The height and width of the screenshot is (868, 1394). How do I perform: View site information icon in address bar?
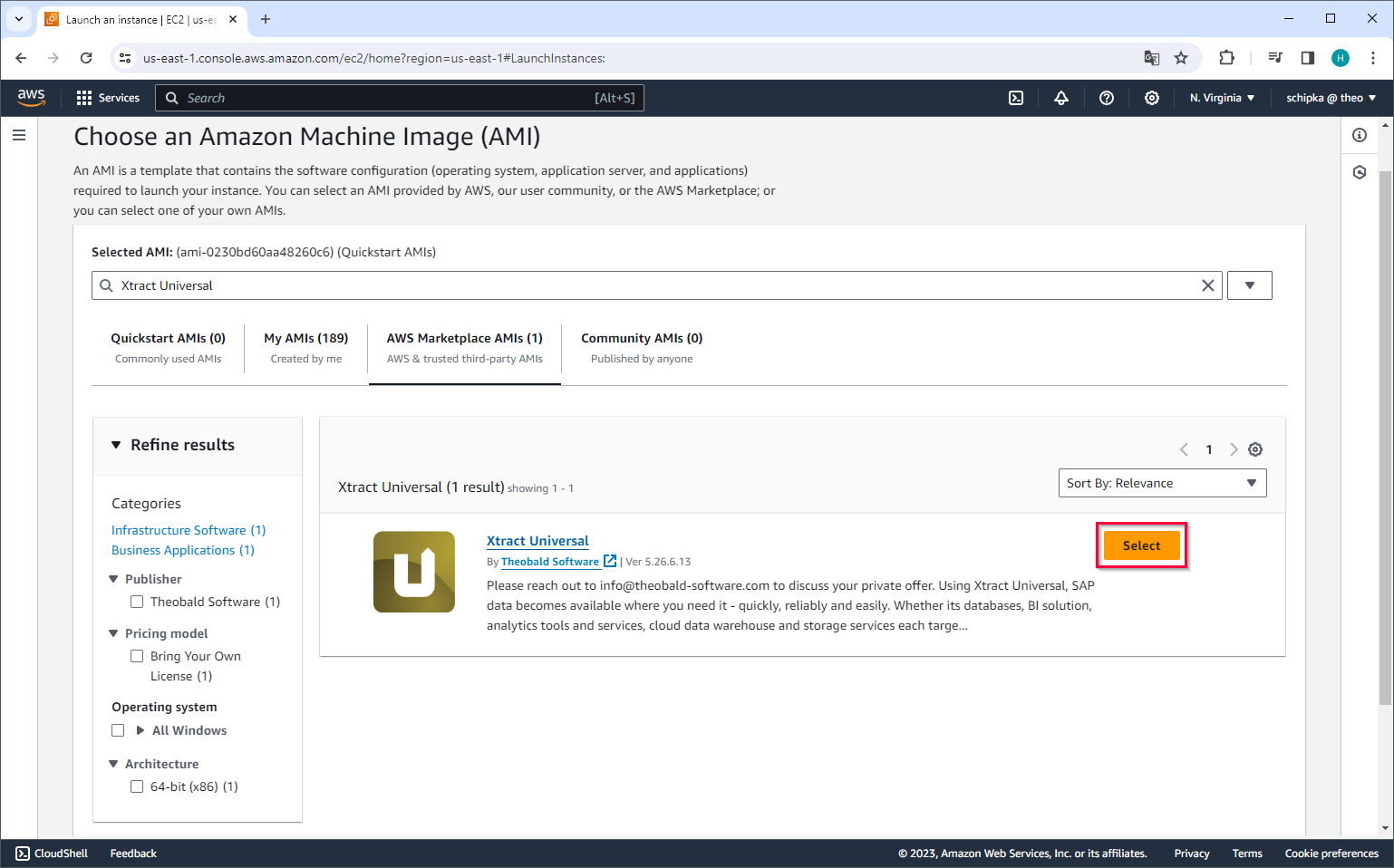(x=125, y=58)
